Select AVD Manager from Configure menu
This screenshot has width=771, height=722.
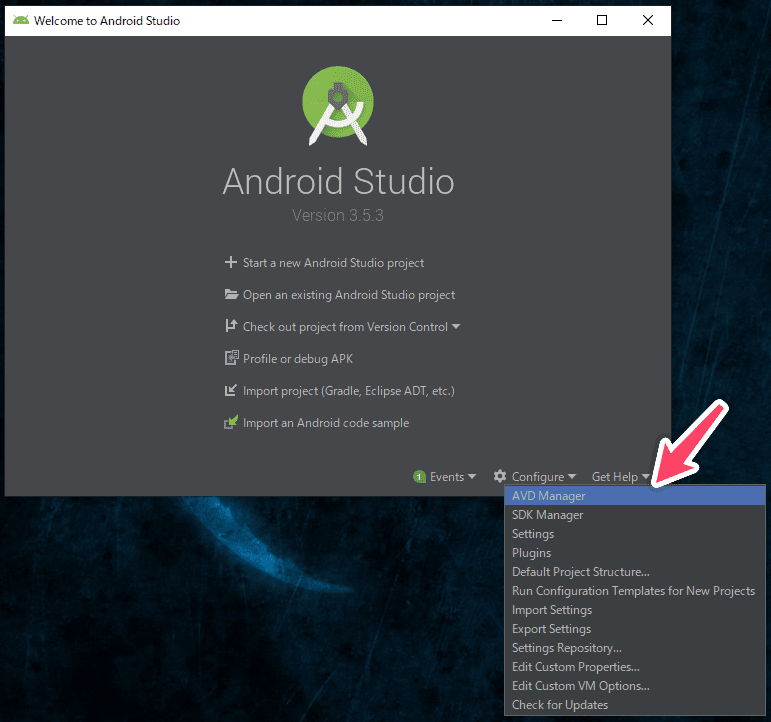click(635, 495)
